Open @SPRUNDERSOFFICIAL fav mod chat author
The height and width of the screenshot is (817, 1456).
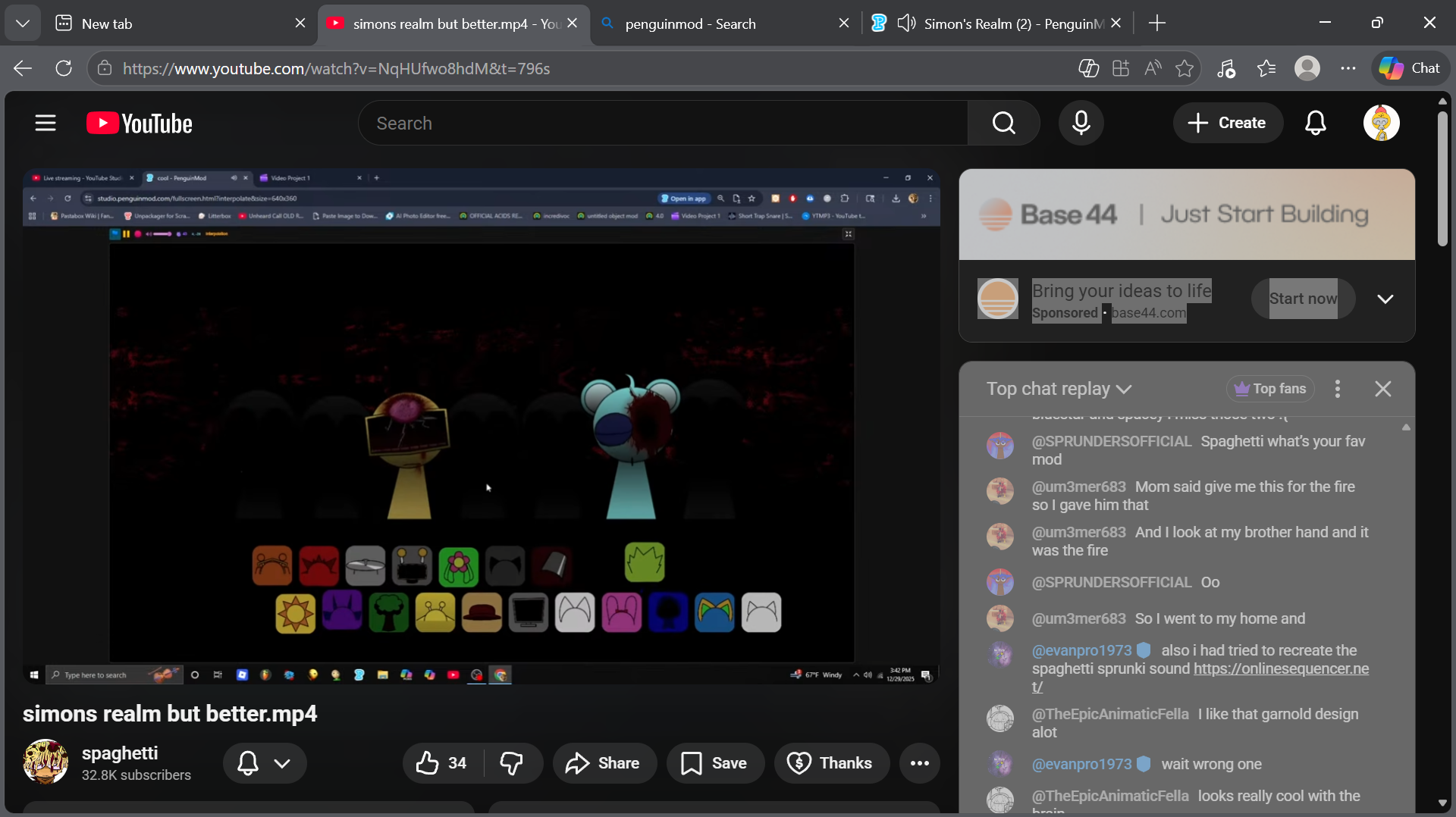pyautogui.click(x=1112, y=441)
